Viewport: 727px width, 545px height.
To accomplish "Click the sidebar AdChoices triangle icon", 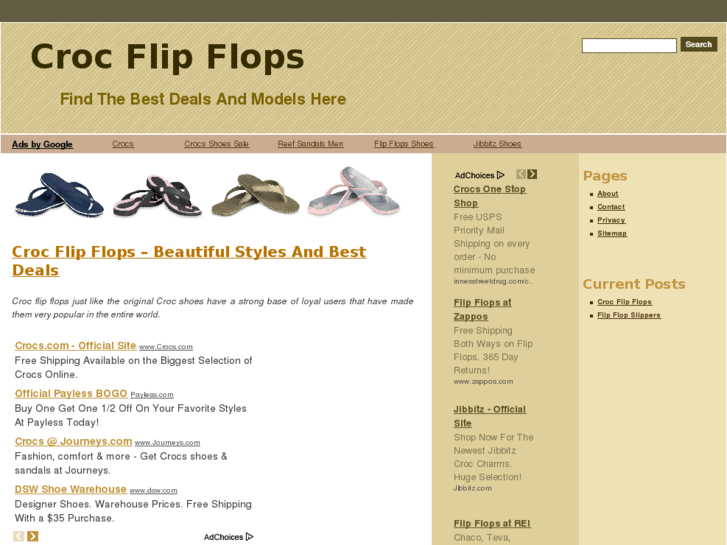I will click(500, 175).
